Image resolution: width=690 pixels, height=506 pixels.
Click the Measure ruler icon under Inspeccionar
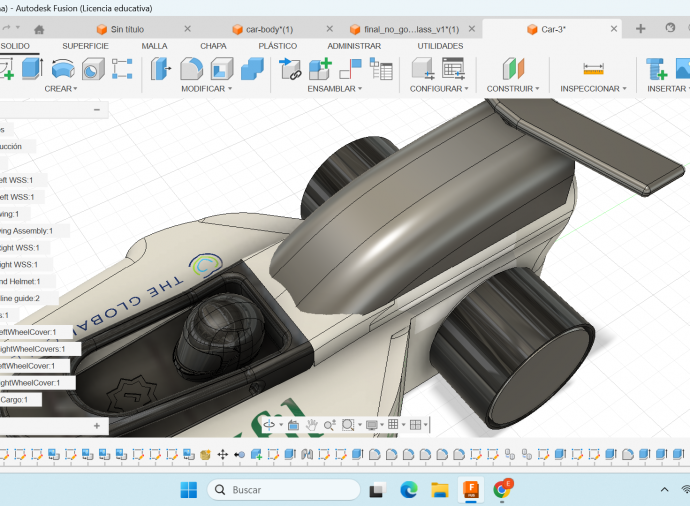pos(594,69)
